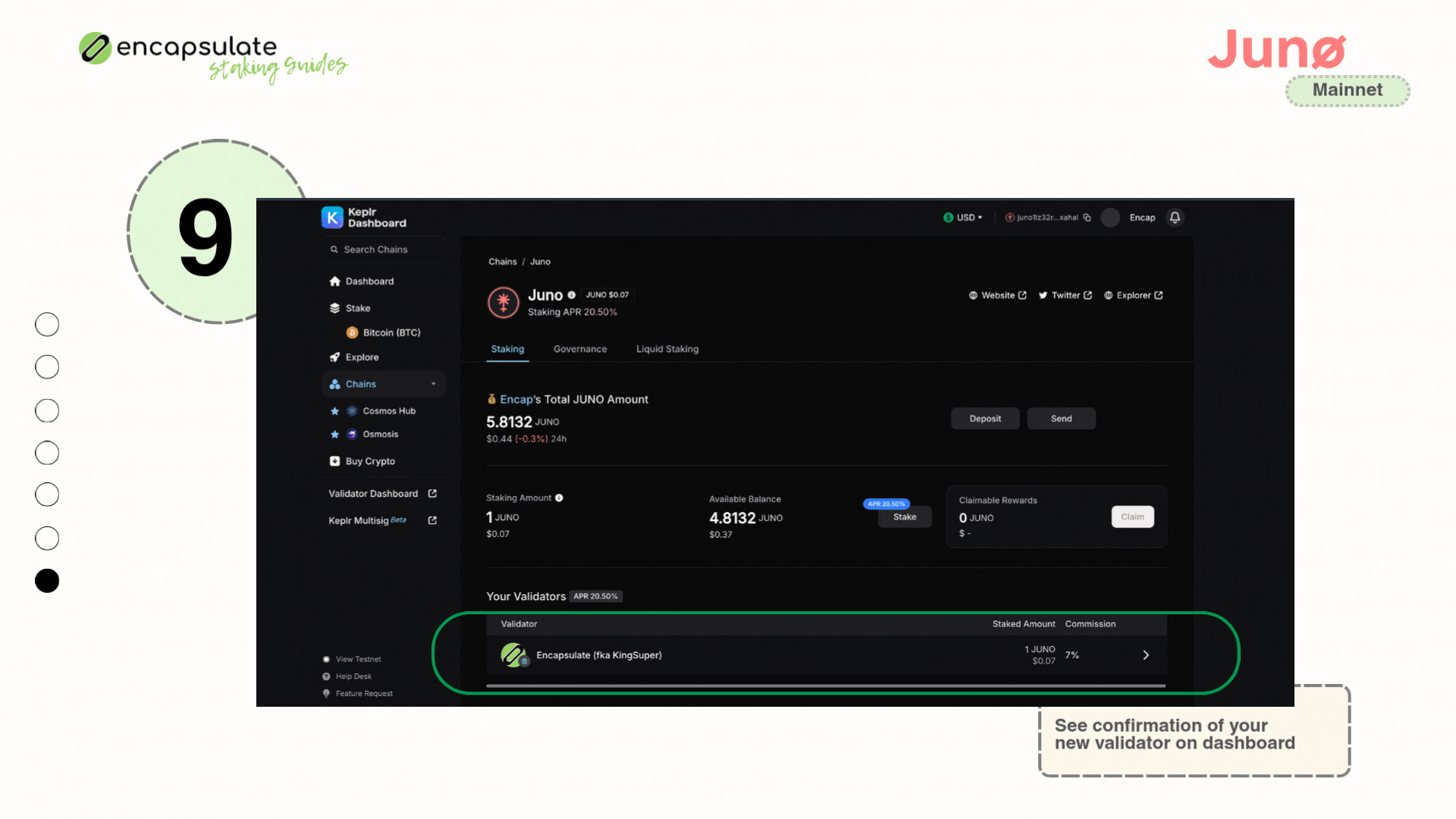
Task: Click the Encapsulate validator avatar
Action: point(513,654)
